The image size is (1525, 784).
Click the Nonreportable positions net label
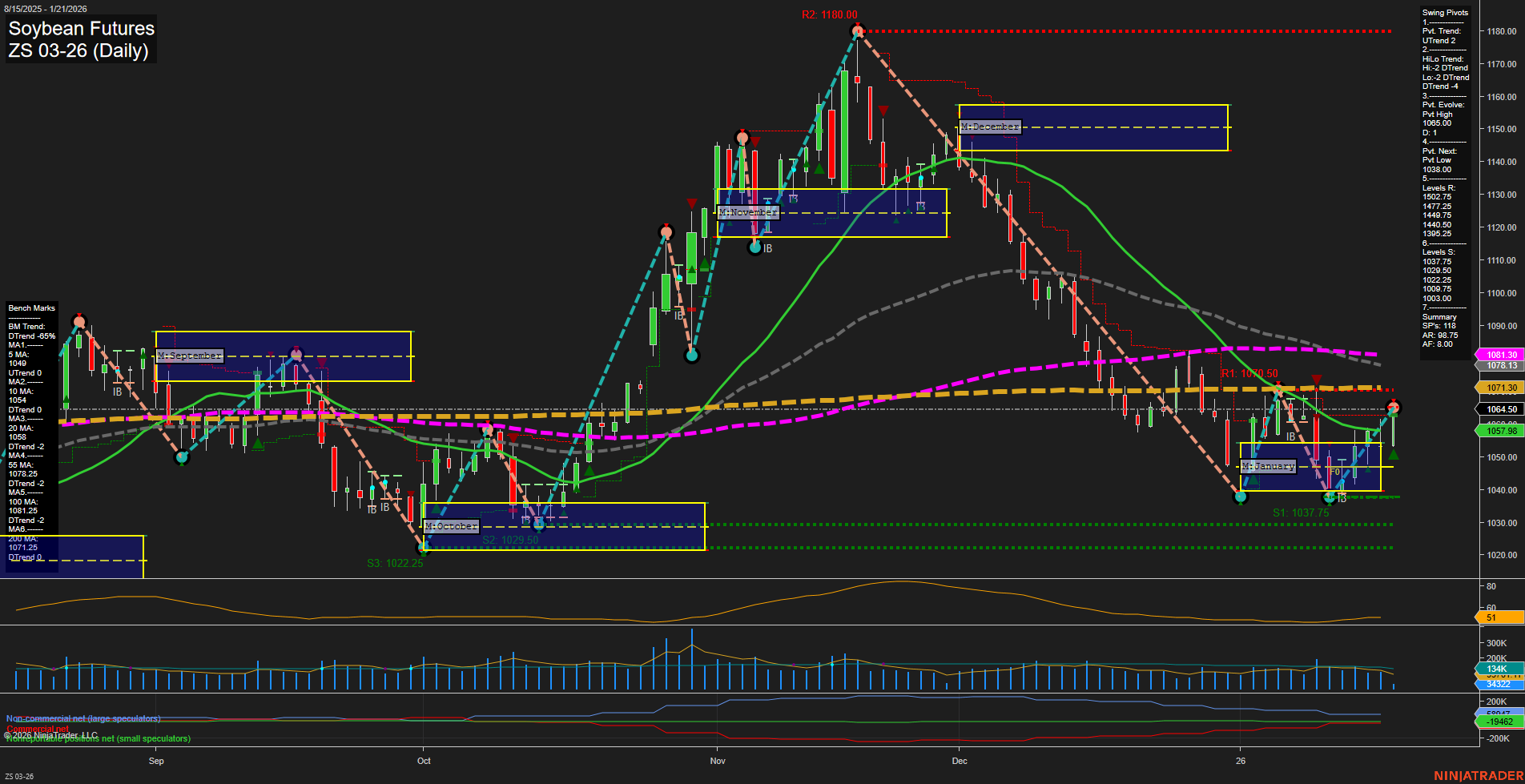click(x=98, y=738)
